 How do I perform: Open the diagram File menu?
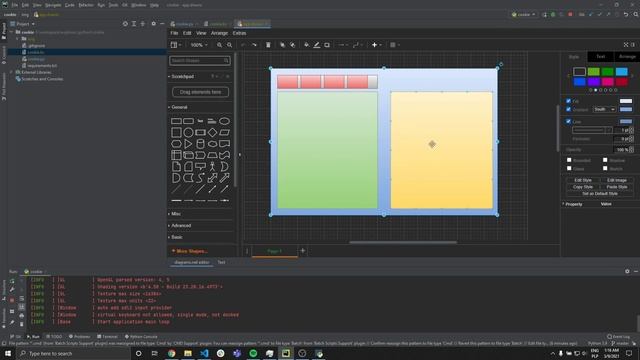pyautogui.click(x=174, y=33)
